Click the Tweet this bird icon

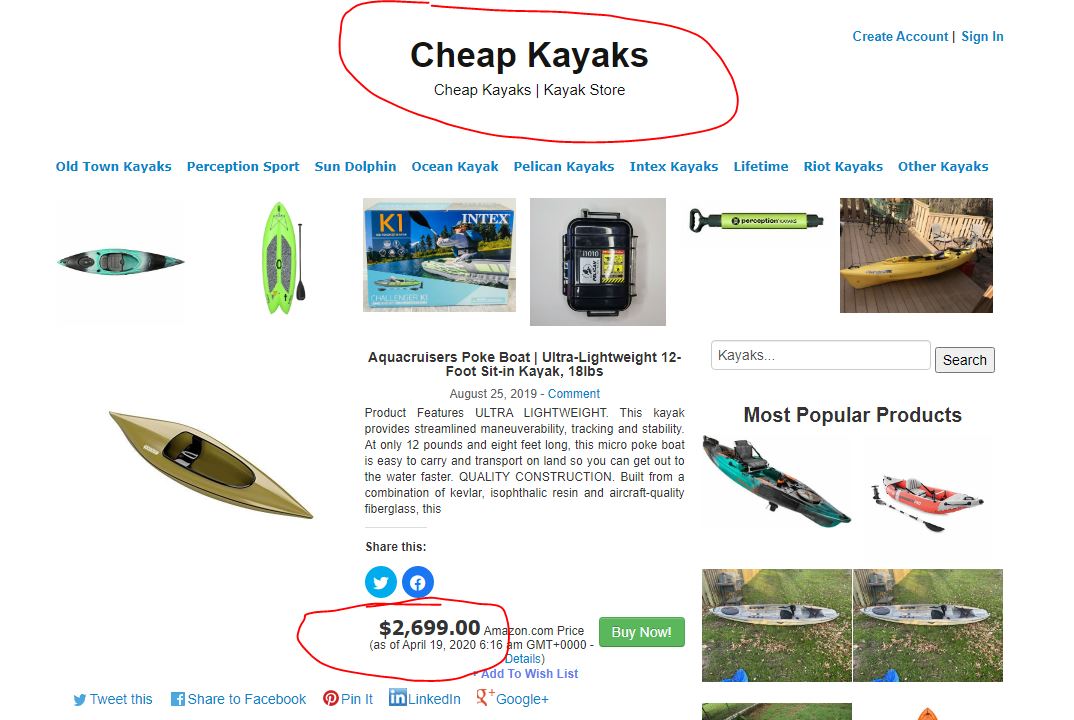pyautogui.click(x=80, y=699)
